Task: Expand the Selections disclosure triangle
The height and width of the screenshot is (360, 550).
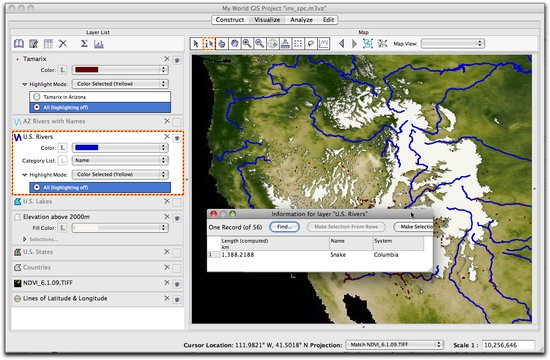Action: [25, 239]
